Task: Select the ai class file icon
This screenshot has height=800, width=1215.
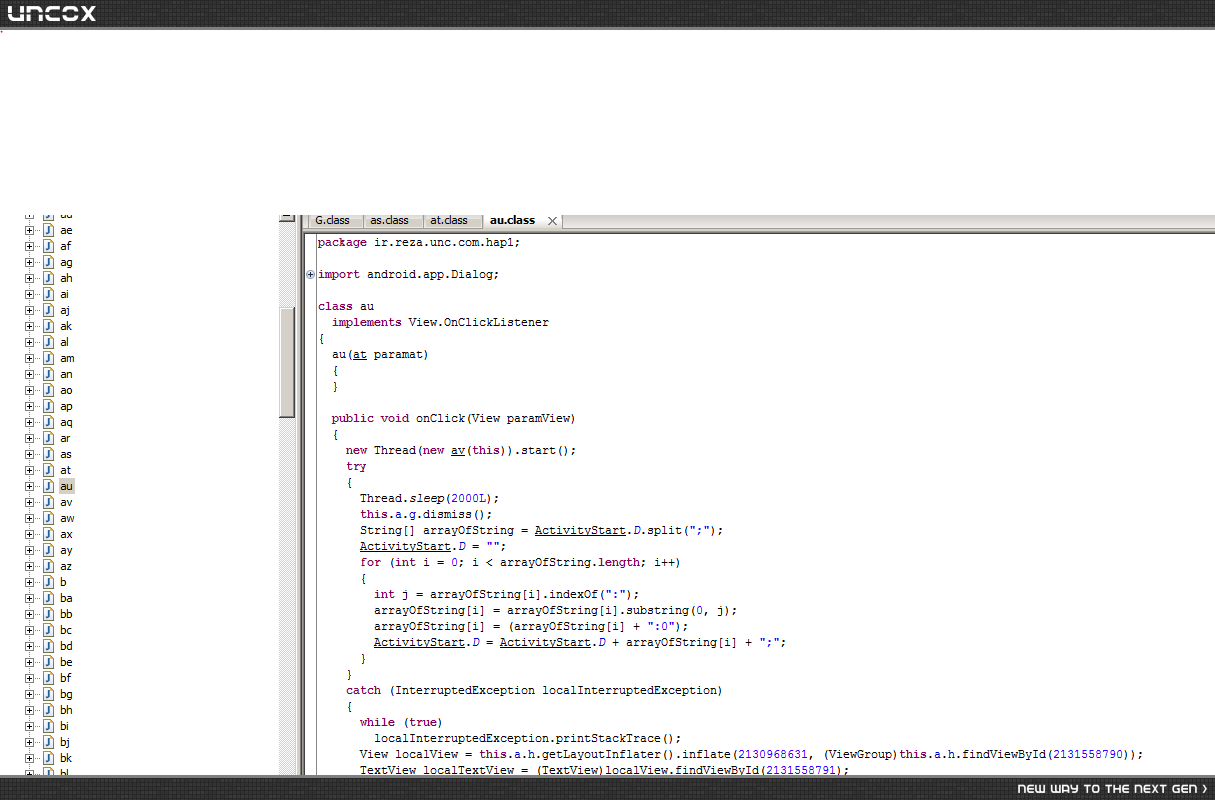Action: (x=47, y=294)
